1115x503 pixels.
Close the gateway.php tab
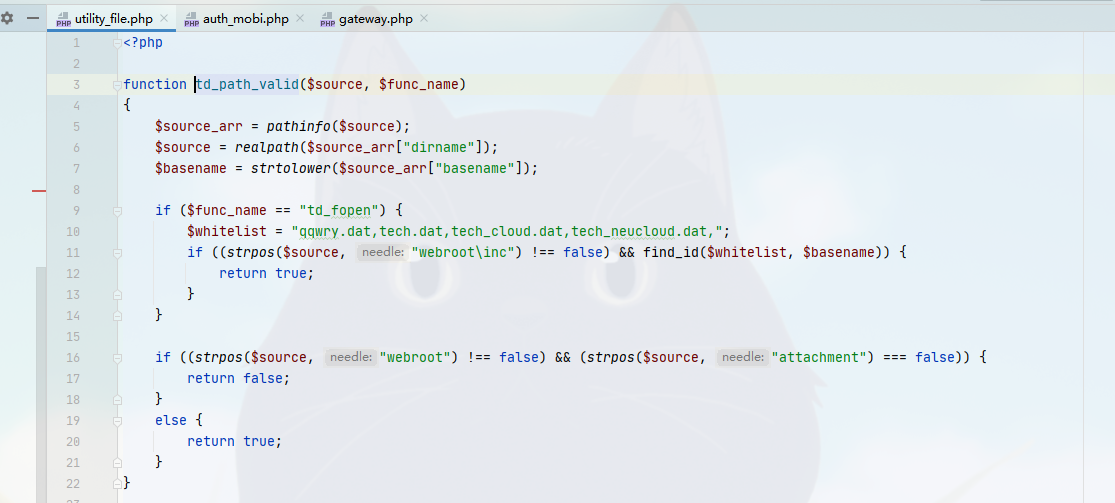(424, 19)
